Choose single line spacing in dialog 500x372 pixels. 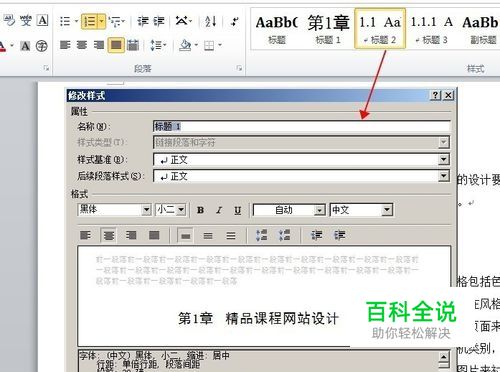pyautogui.click(x=185, y=236)
